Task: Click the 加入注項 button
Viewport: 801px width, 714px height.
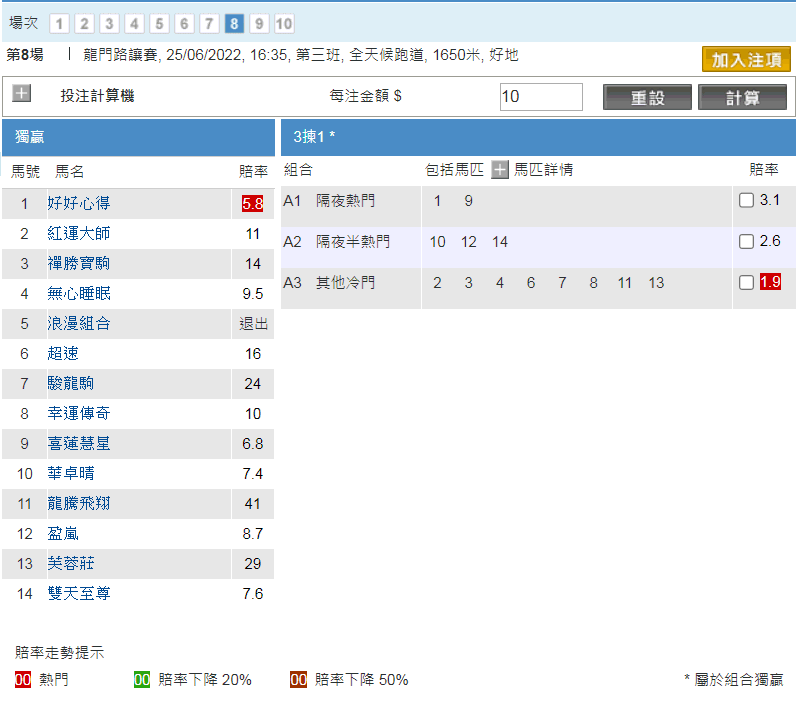Action: 746,60
